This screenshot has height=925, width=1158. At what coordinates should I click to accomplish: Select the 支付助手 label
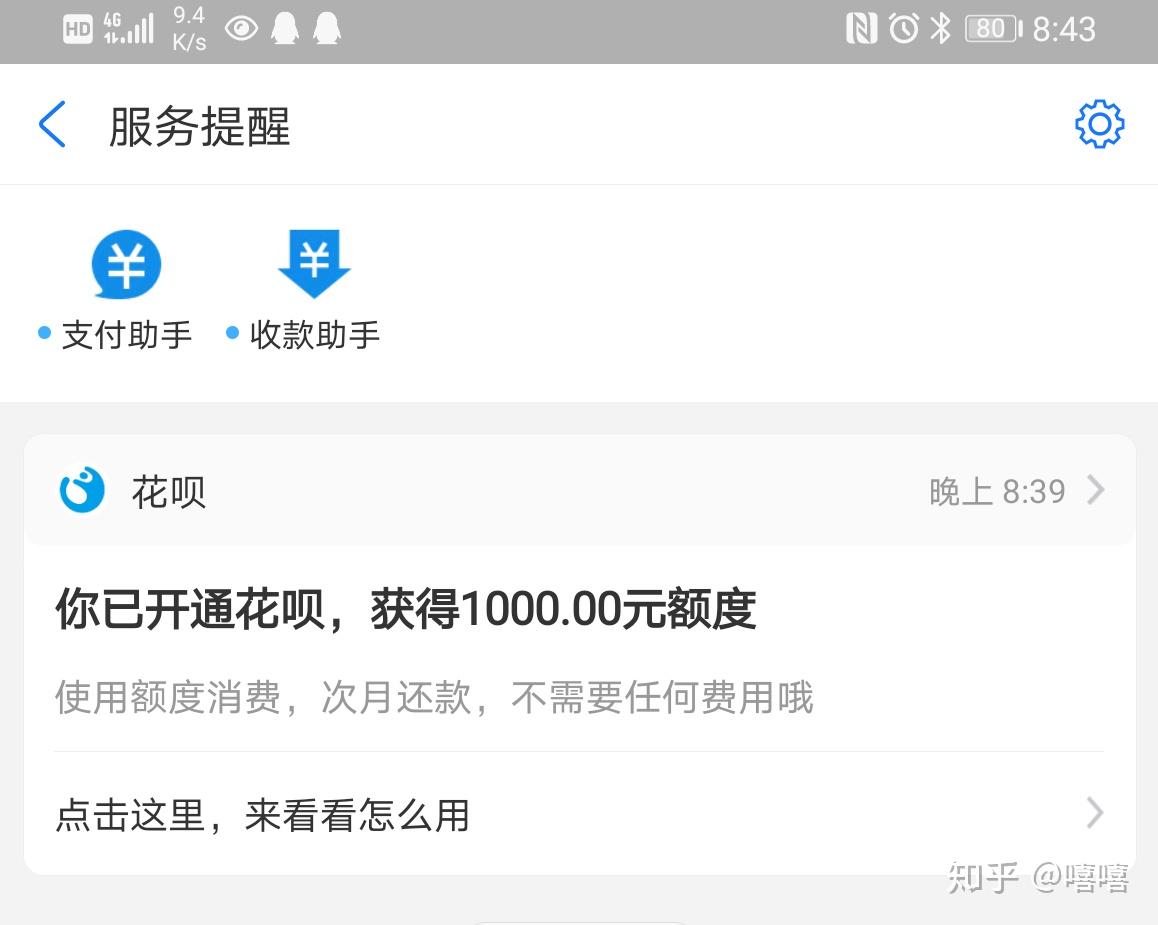(126, 335)
